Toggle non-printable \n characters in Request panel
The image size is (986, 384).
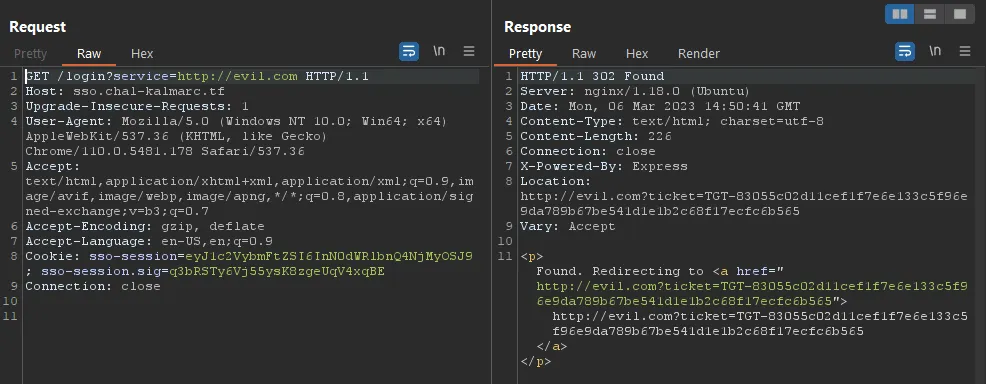[439, 52]
